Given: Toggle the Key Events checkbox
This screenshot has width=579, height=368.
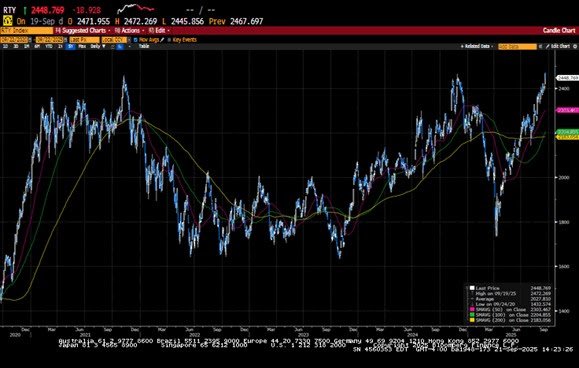Looking at the screenshot, I should click(x=169, y=39).
